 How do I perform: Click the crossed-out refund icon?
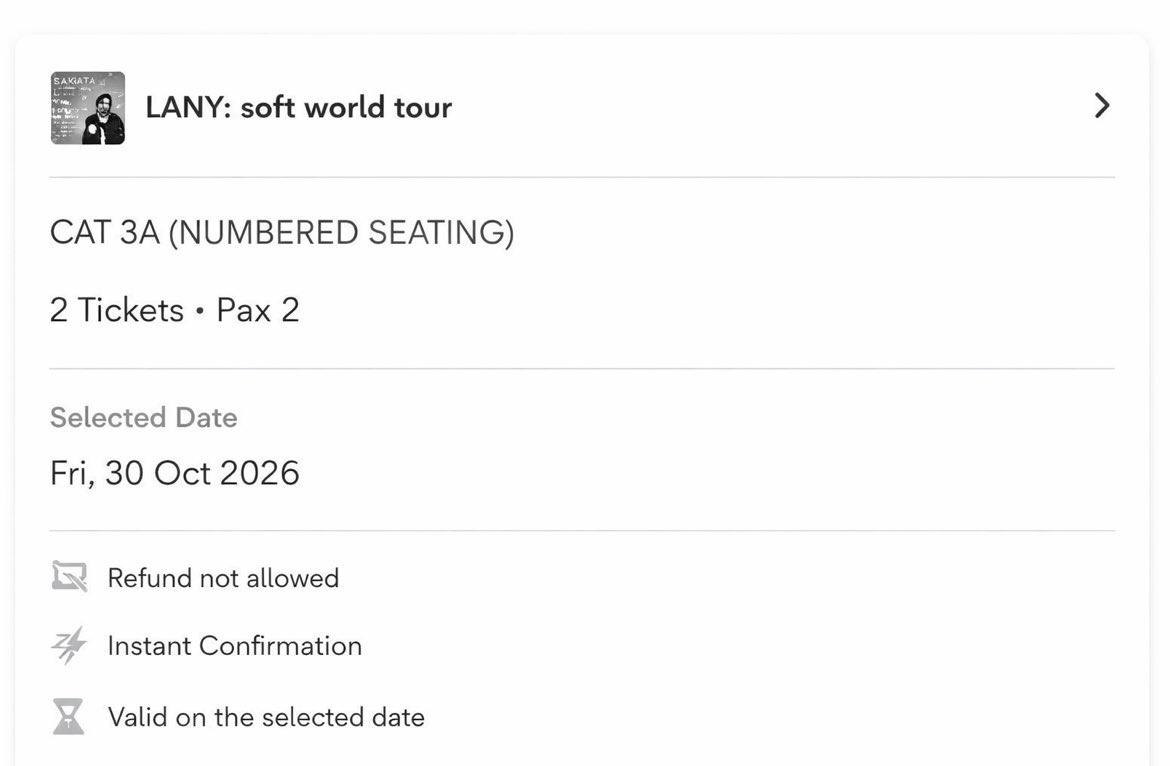69,577
